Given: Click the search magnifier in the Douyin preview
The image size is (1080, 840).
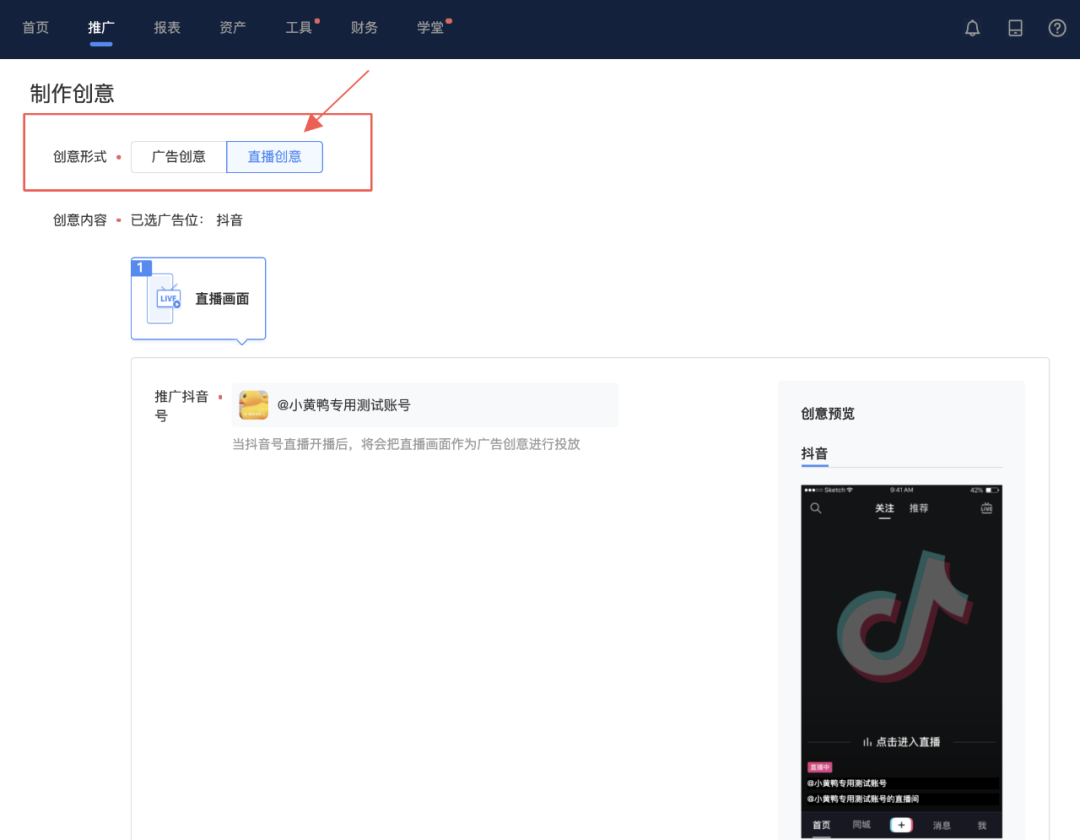Looking at the screenshot, I should point(815,508).
